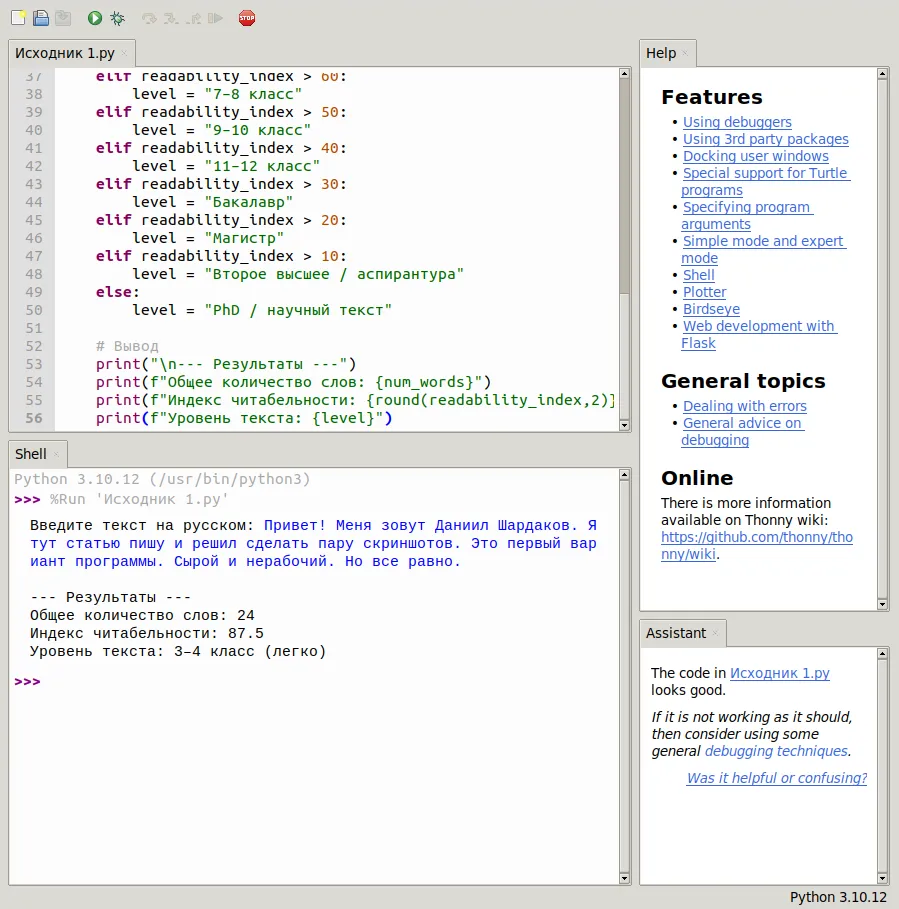This screenshot has height=909, width=899.
Task: Click the empty Shell prompt line
Action: coord(313,681)
